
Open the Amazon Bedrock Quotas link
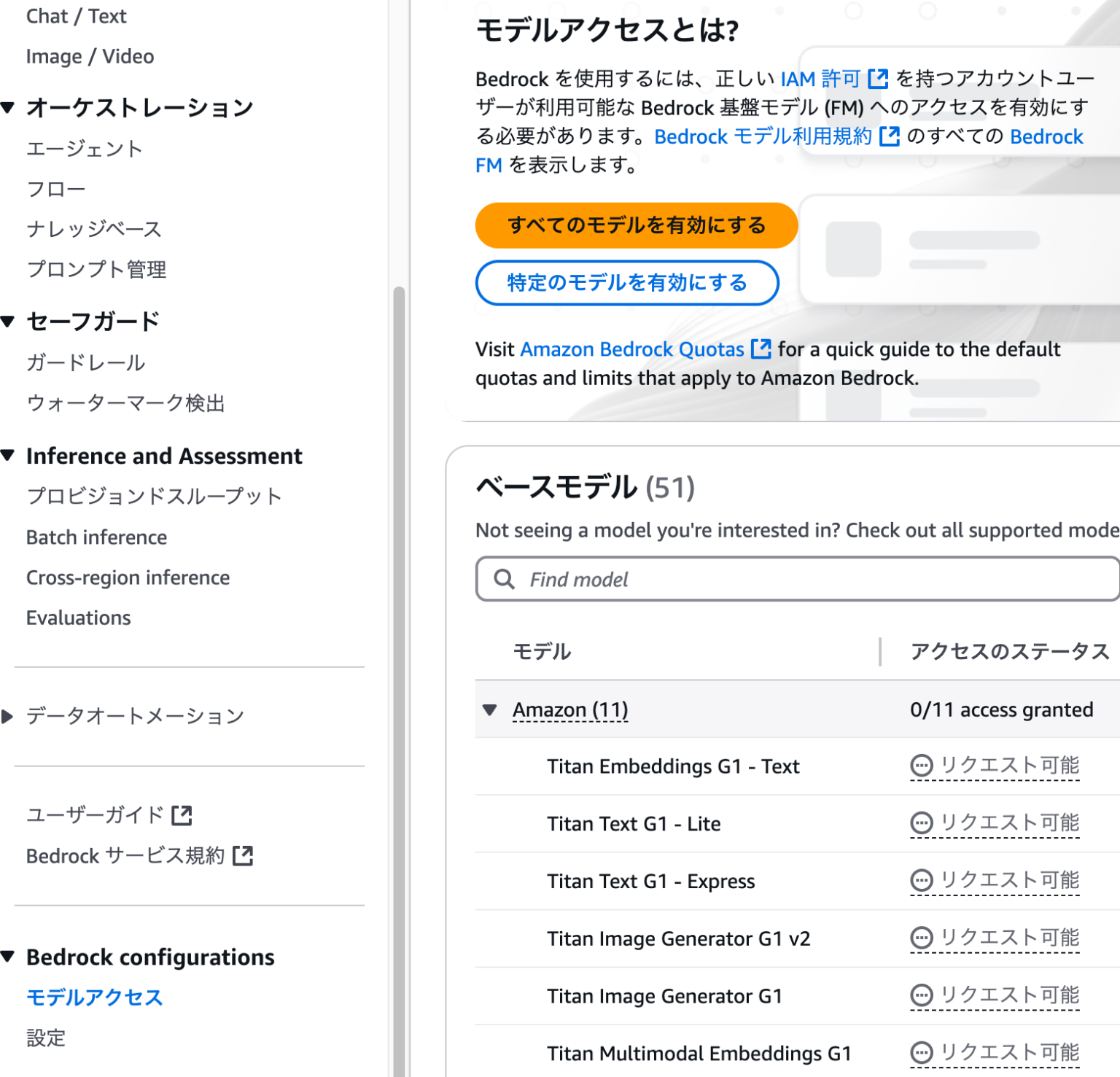click(631, 349)
